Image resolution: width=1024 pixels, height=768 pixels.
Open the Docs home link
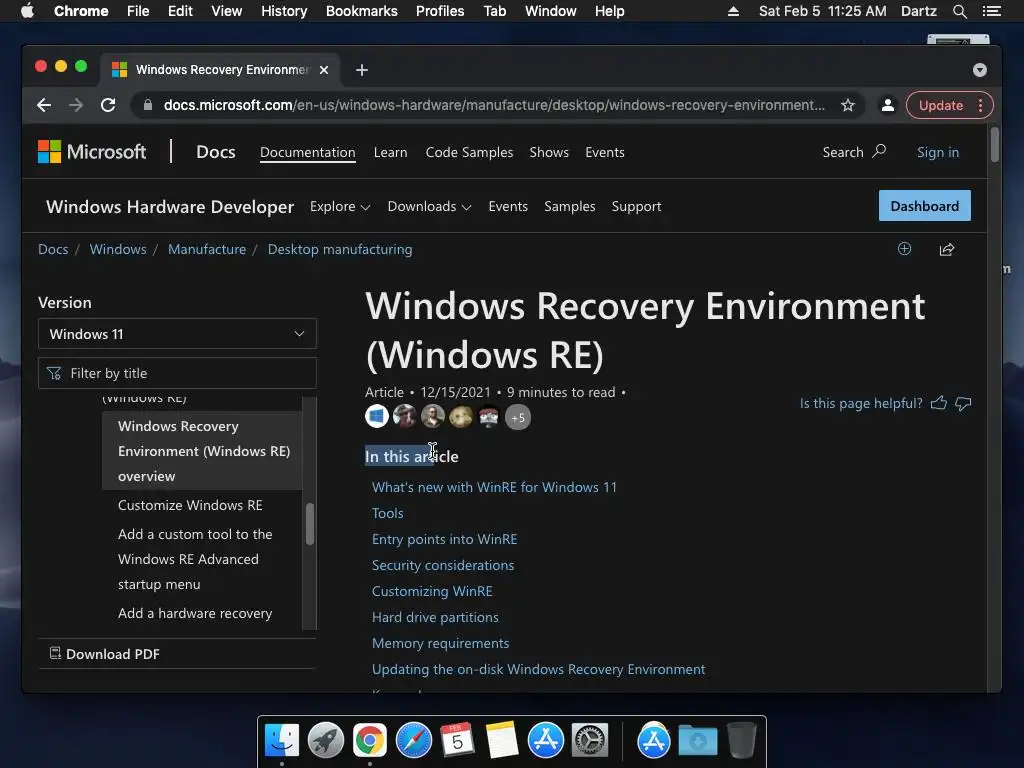pos(216,152)
